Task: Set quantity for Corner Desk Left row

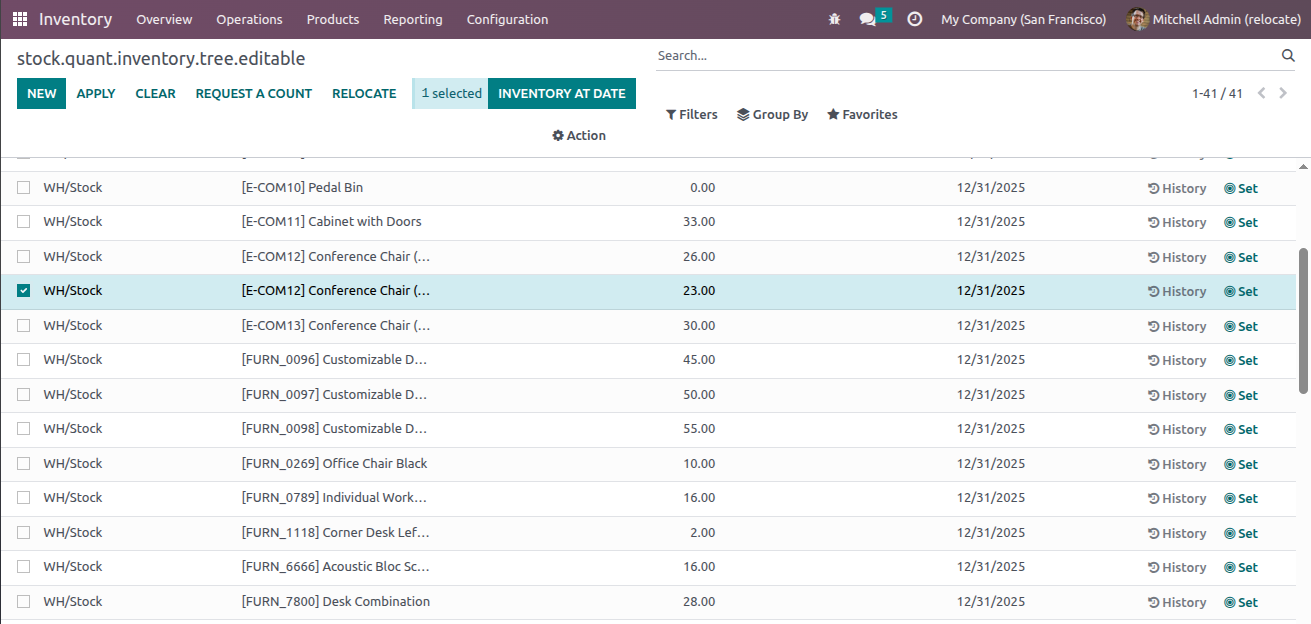Action: pyautogui.click(x=1241, y=533)
